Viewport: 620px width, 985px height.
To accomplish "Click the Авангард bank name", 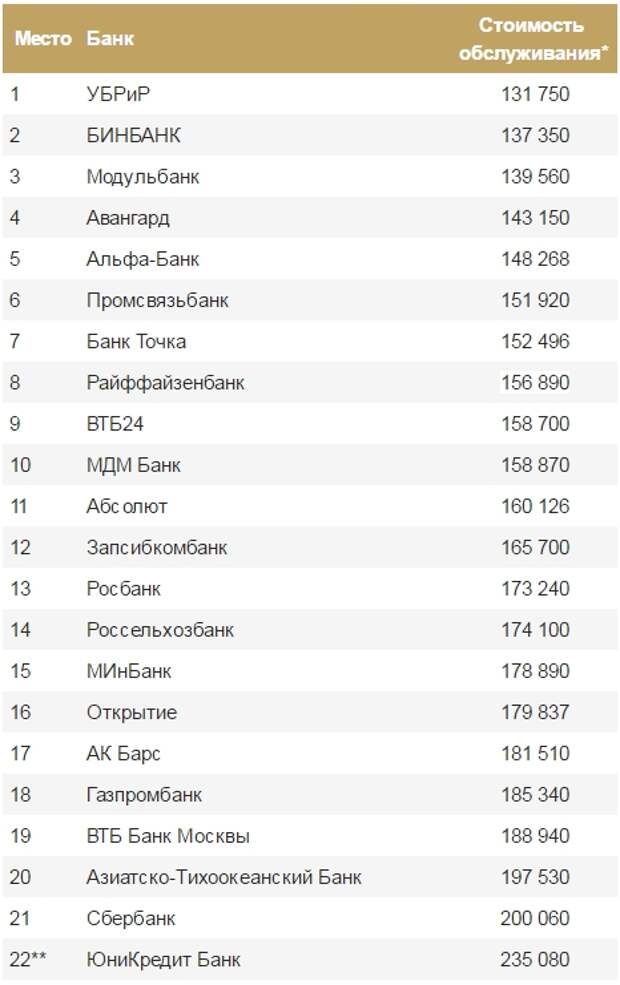I will coord(128,218).
